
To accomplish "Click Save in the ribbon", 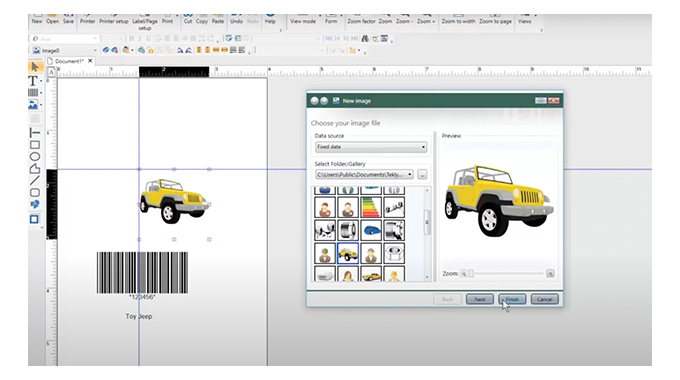I will [68, 18].
